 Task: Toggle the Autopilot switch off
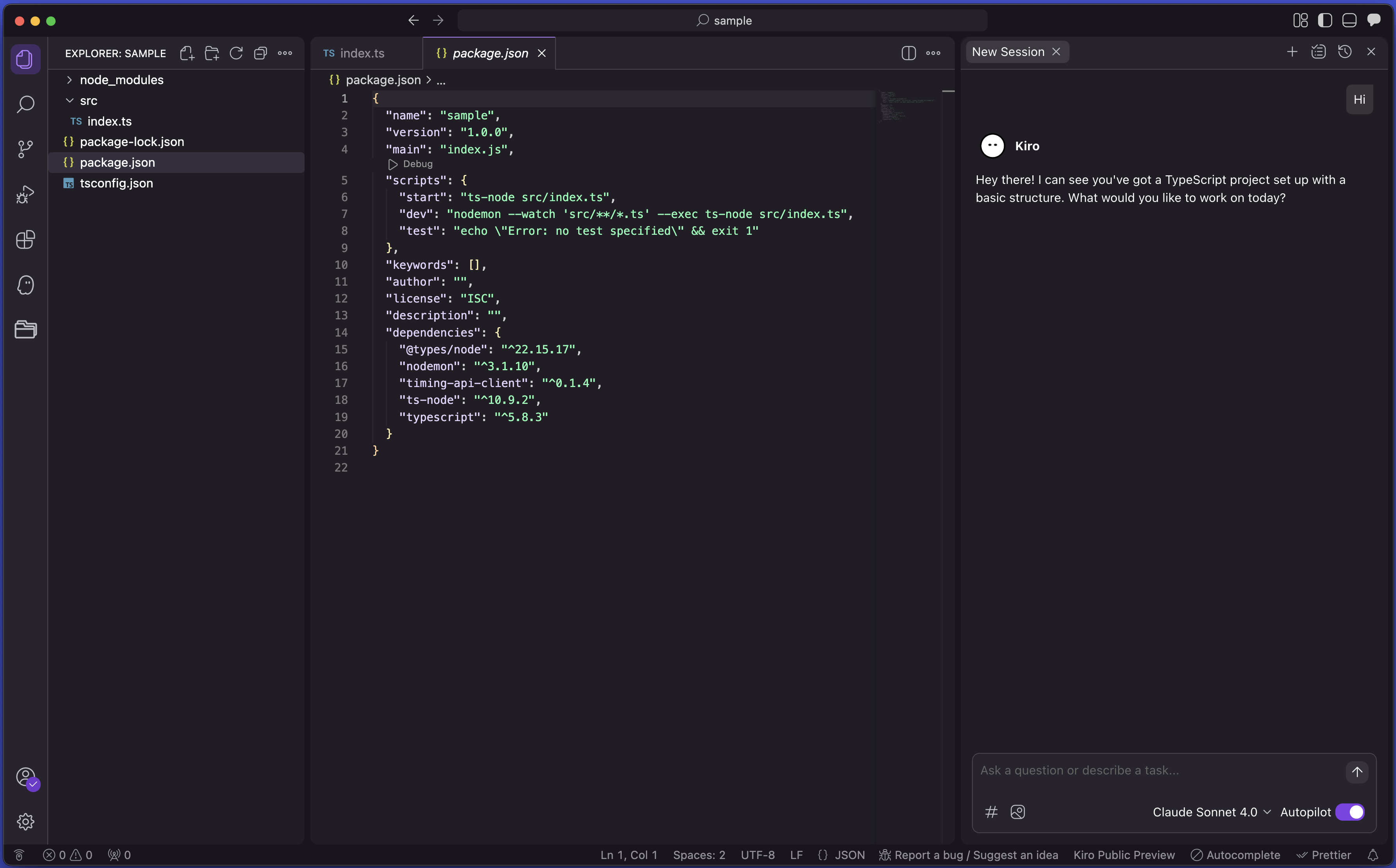[1349, 812]
